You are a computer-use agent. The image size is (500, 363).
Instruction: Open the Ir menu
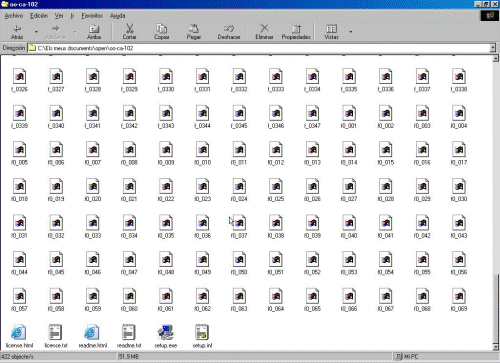click(x=72, y=16)
